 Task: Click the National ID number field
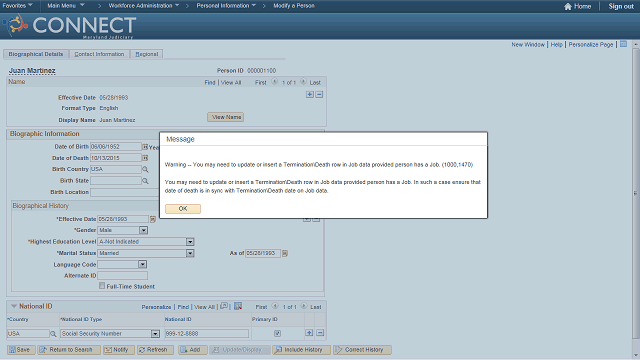pyautogui.click(x=207, y=334)
